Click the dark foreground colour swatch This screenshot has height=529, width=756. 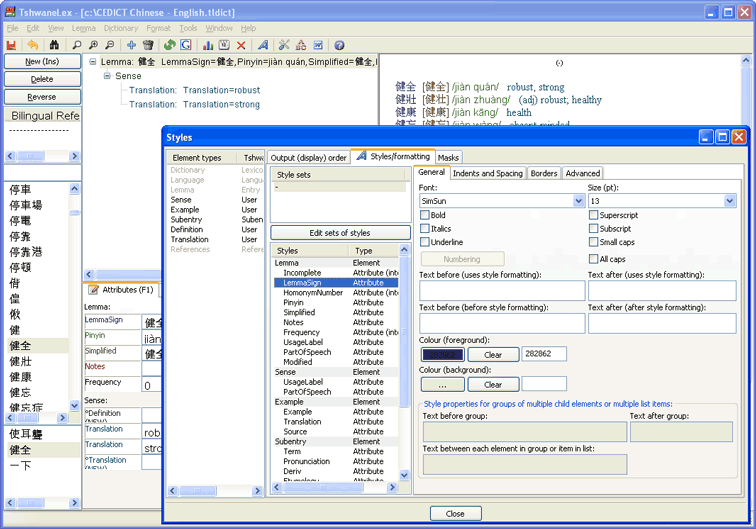(x=443, y=355)
